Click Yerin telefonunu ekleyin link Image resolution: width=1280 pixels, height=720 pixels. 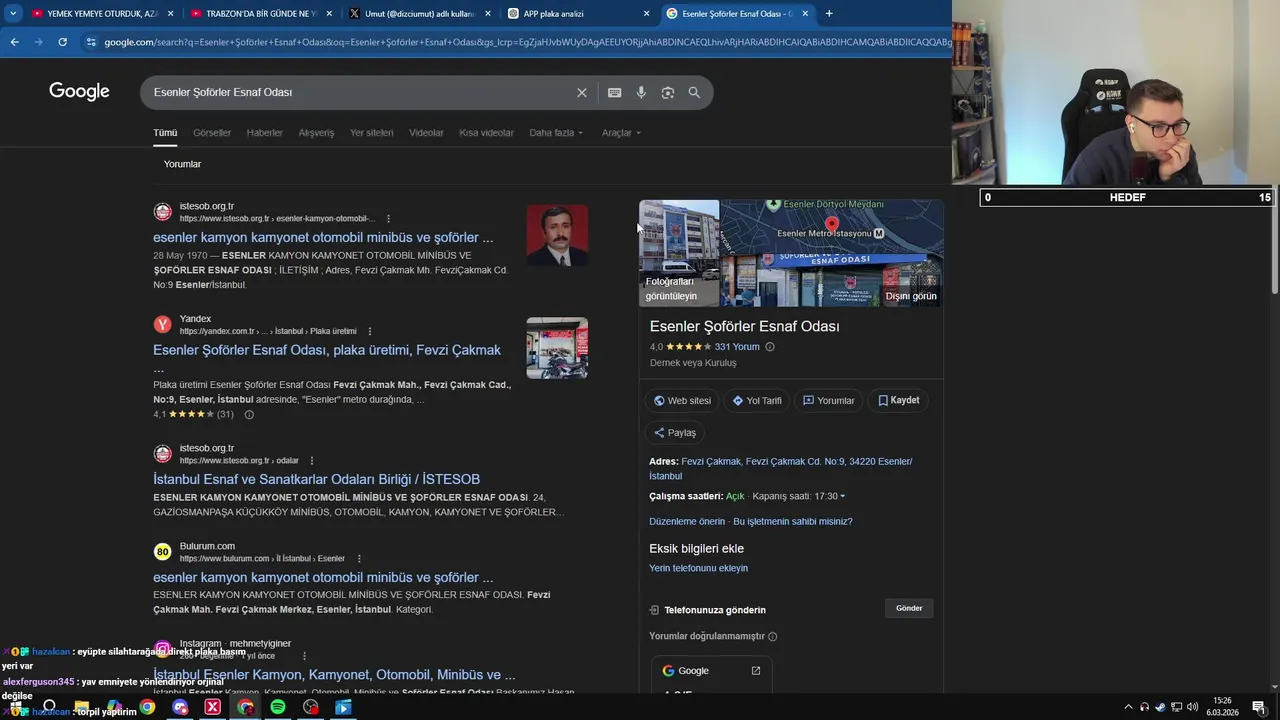[x=698, y=568]
